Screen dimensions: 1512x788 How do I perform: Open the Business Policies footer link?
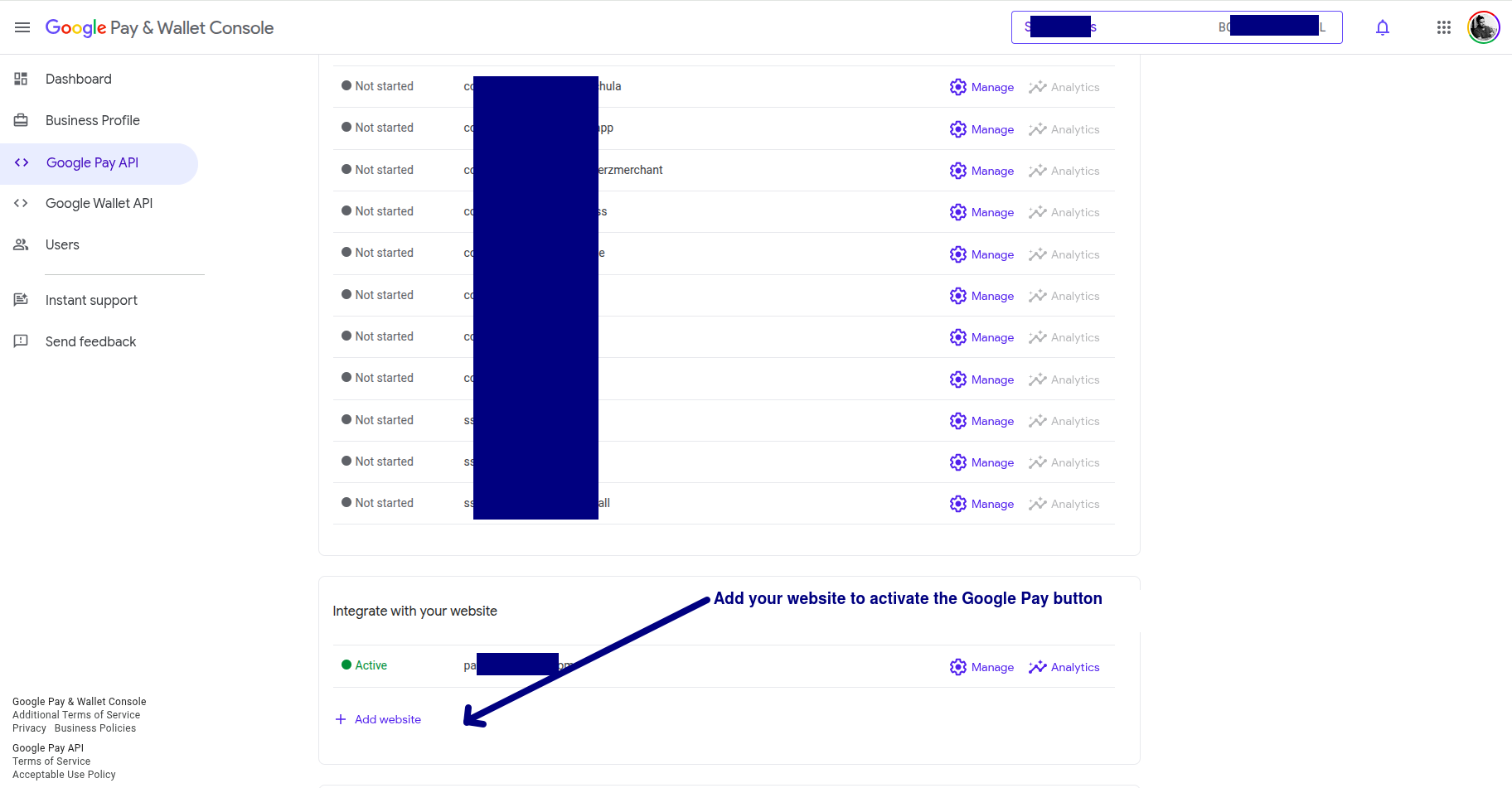tap(95, 728)
